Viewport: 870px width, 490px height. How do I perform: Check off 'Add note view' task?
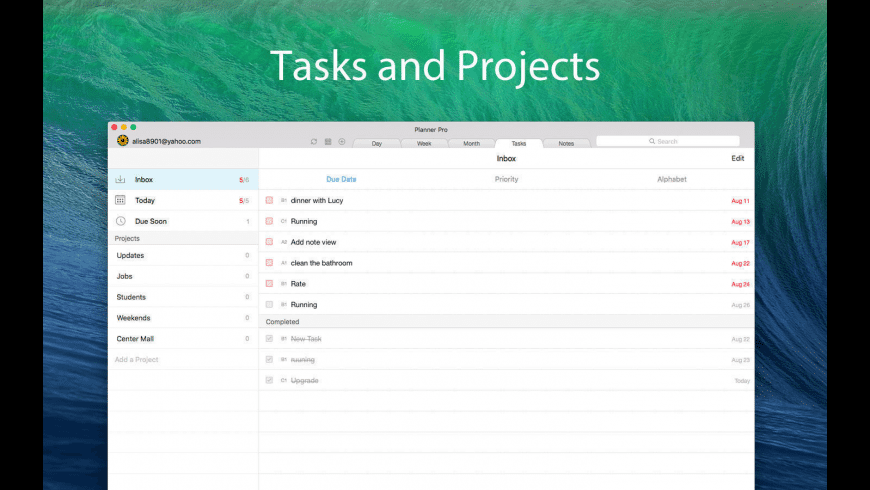269,242
